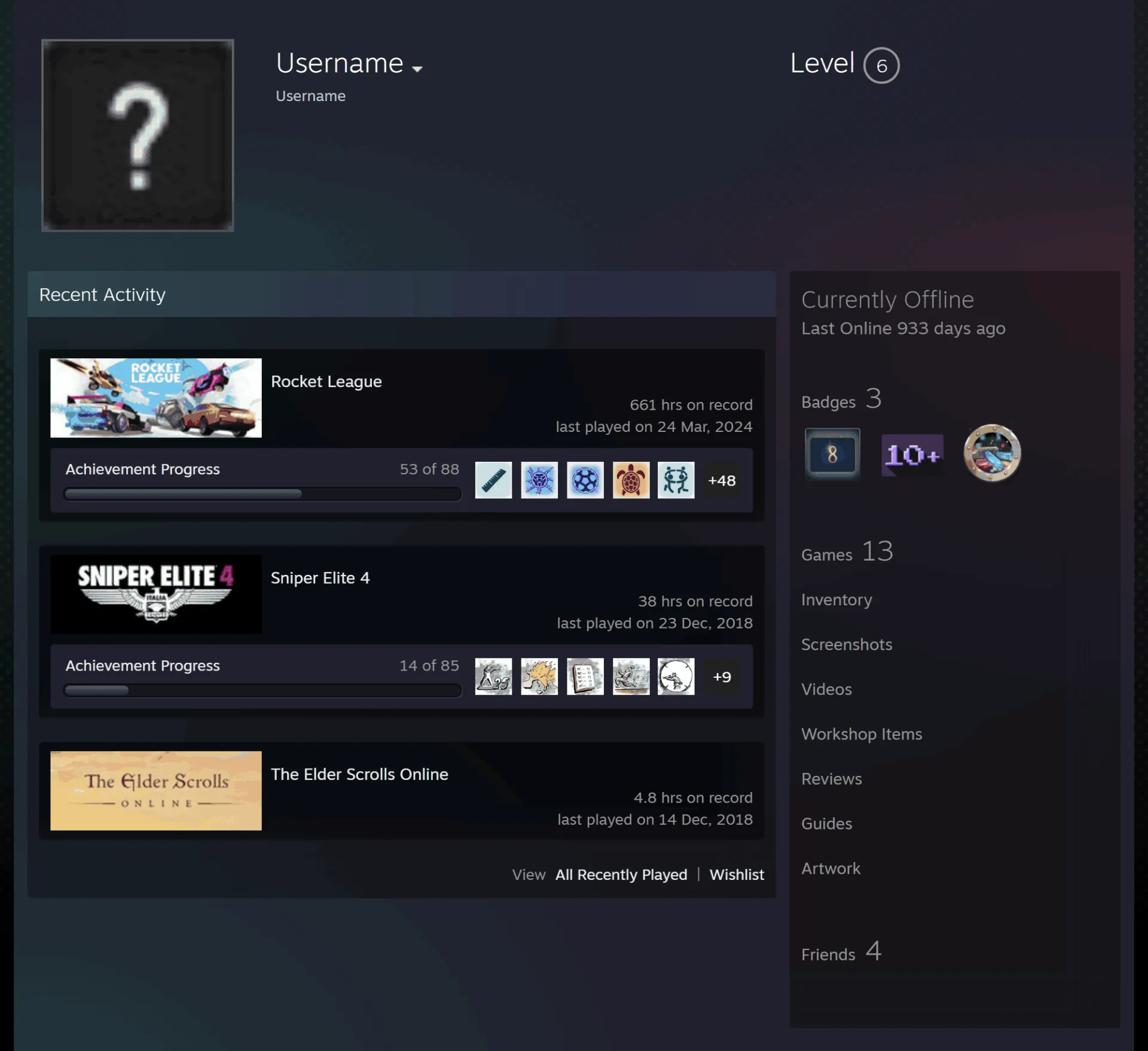Click the Rocket League achievement progress bar

click(x=262, y=493)
